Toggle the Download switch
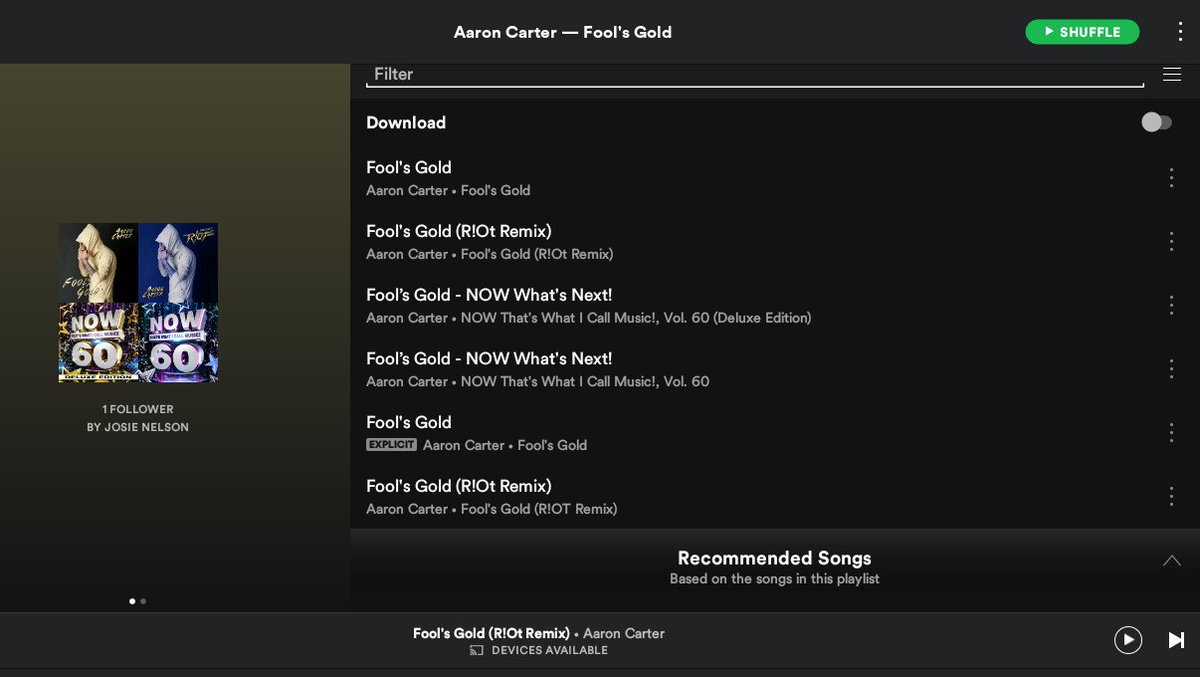This screenshot has width=1200, height=677. 1156,122
